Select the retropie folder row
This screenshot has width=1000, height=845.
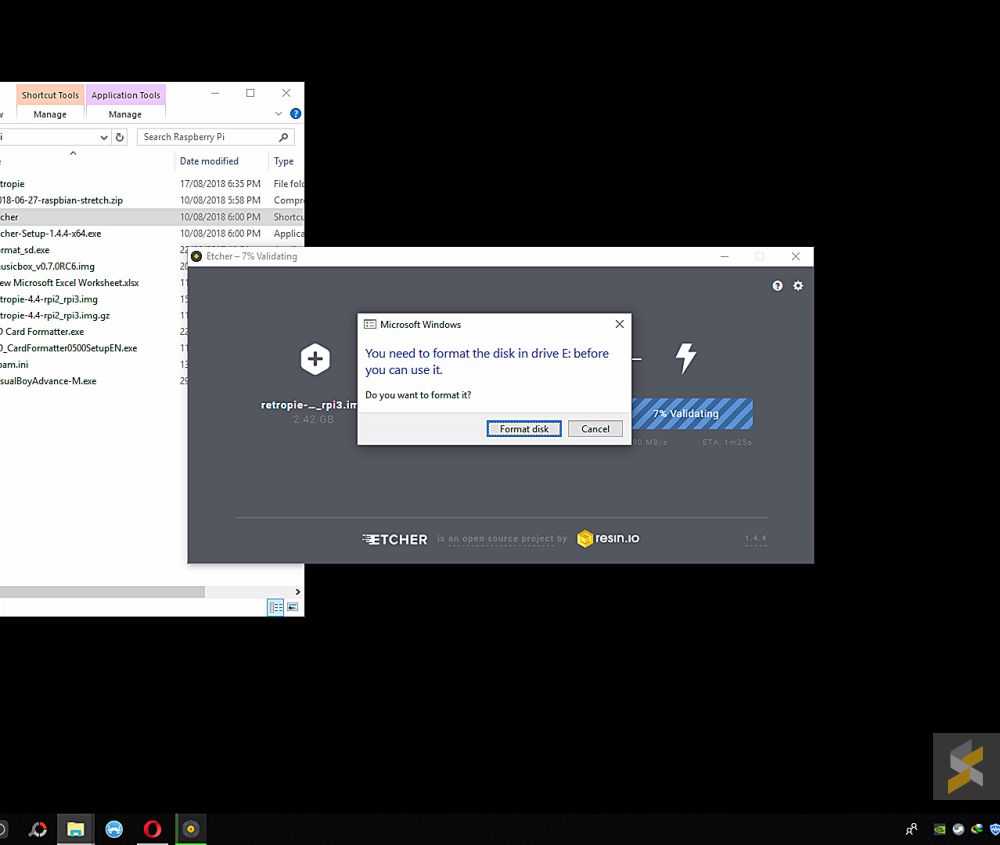point(151,184)
